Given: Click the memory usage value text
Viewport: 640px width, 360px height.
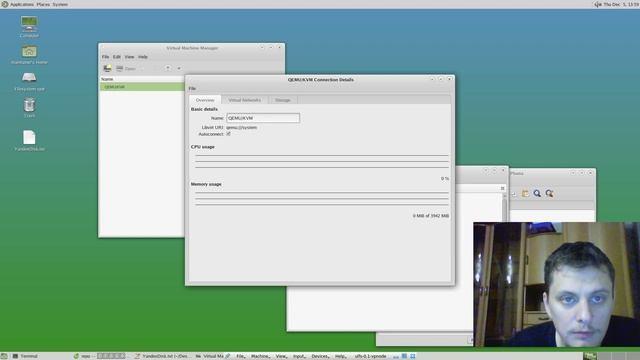Looking at the screenshot, I should tap(431, 216).
